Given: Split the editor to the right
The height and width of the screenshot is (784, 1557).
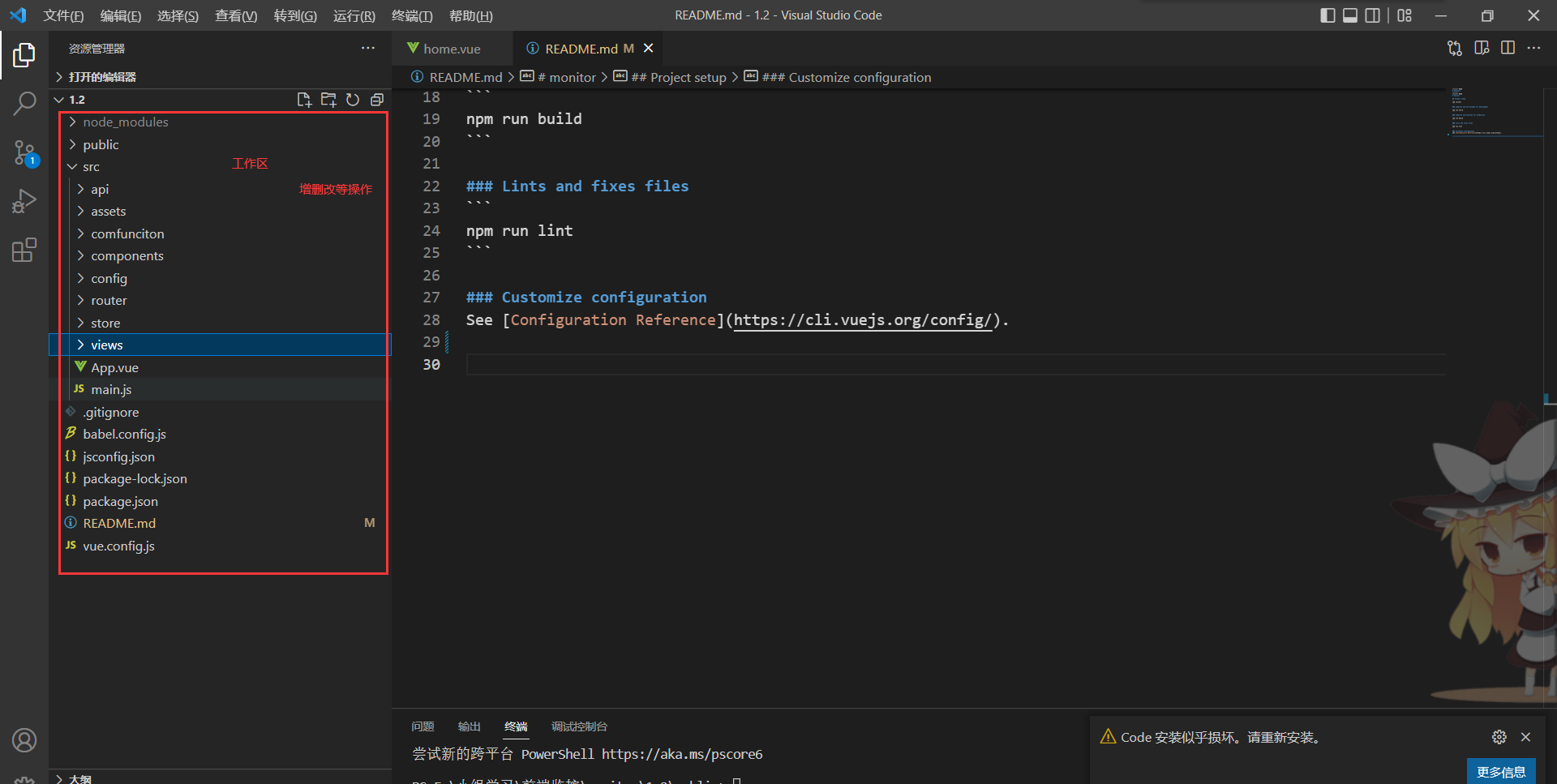Looking at the screenshot, I should pos(1508,49).
